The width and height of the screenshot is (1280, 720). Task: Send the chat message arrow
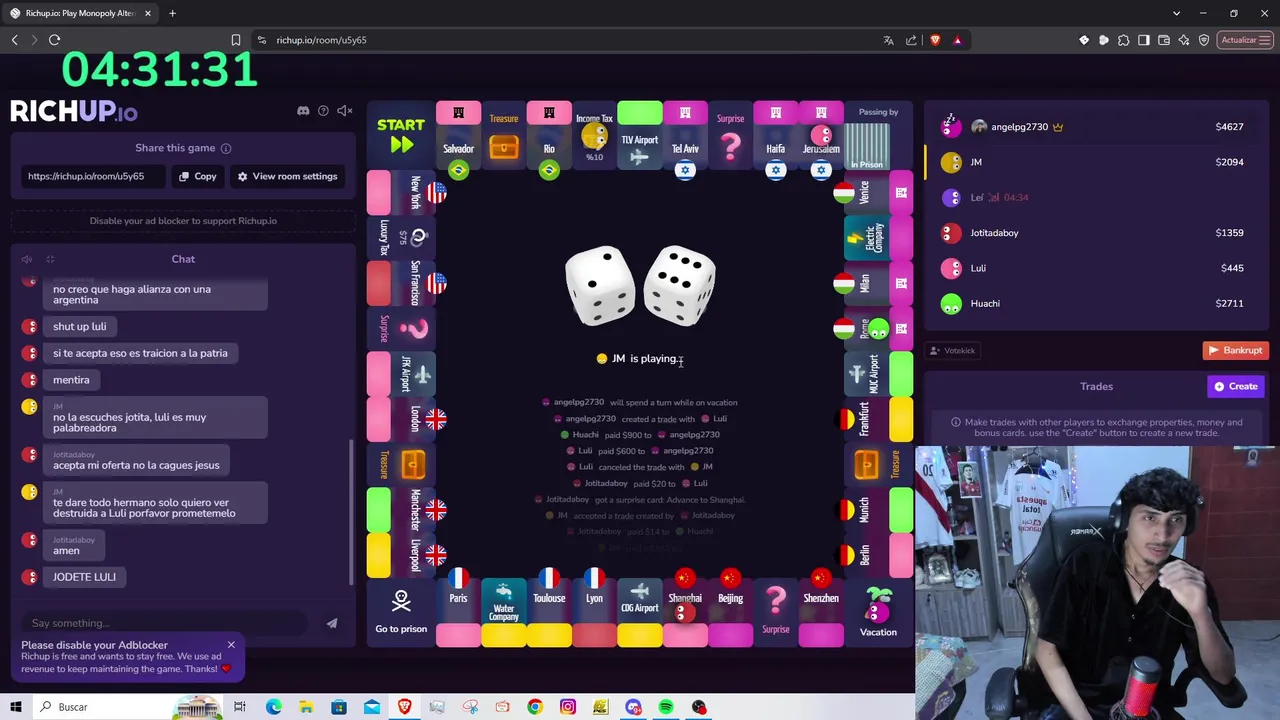(x=332, y=623)
